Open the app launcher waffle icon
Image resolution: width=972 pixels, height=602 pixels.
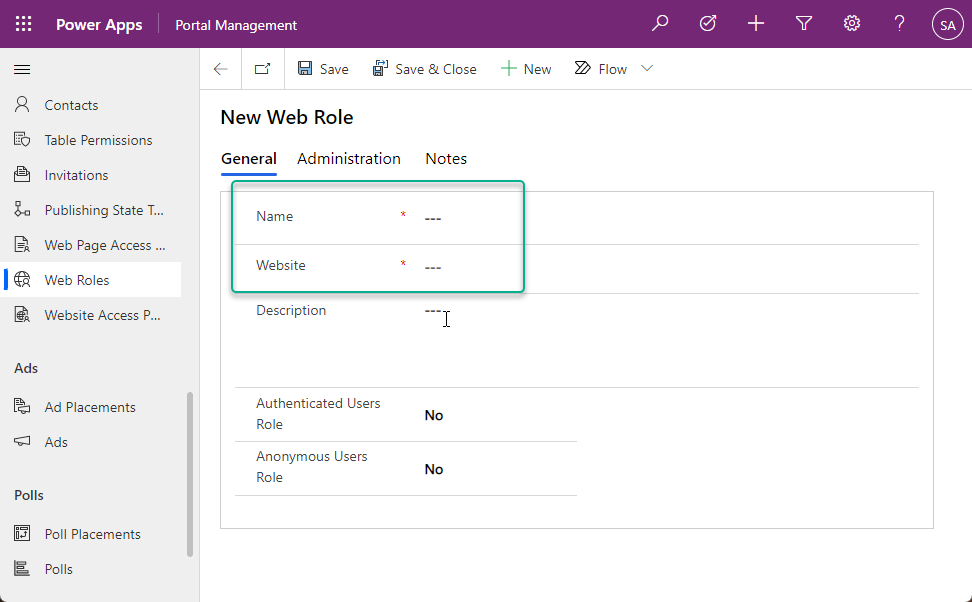click(24, 24)
